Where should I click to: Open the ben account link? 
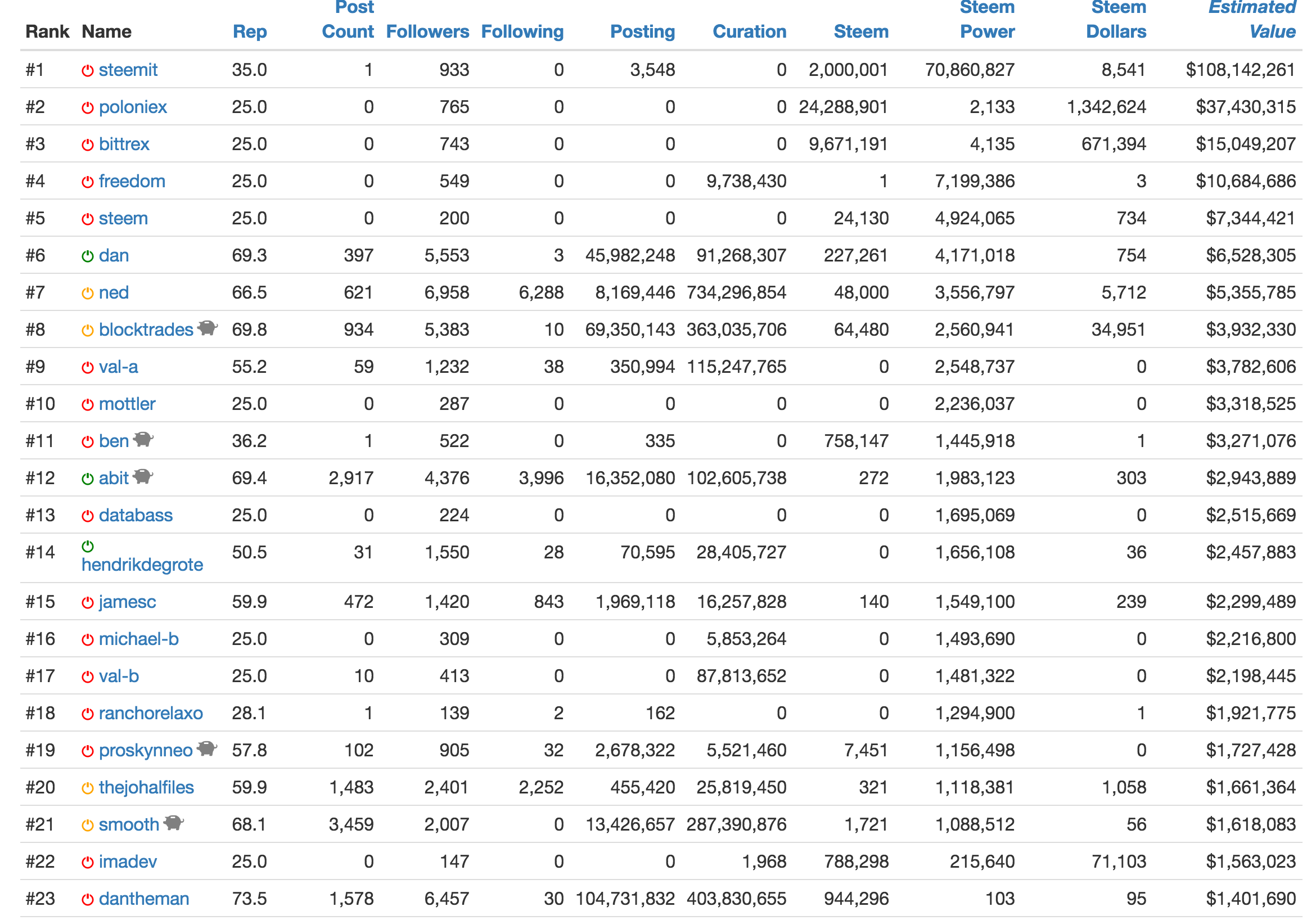(114, 441)
